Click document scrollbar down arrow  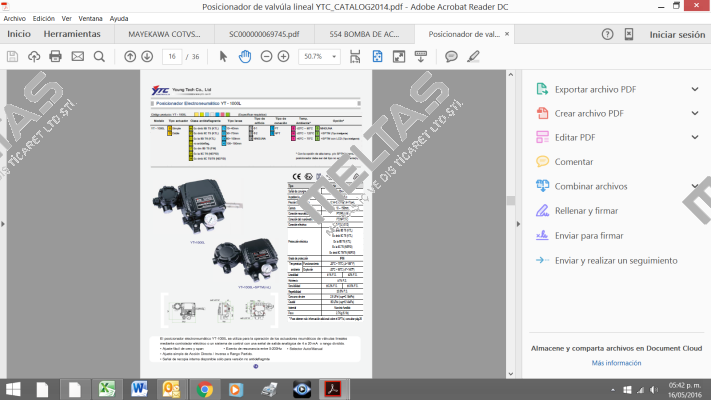511,374
